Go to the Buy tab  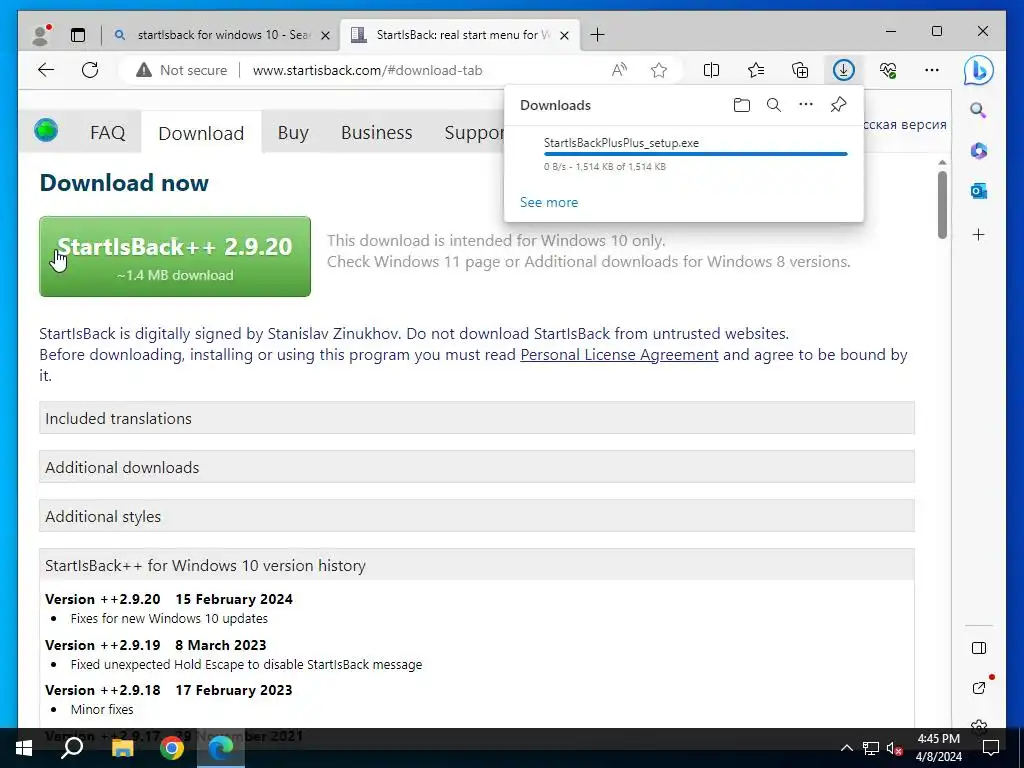(293, 133)
